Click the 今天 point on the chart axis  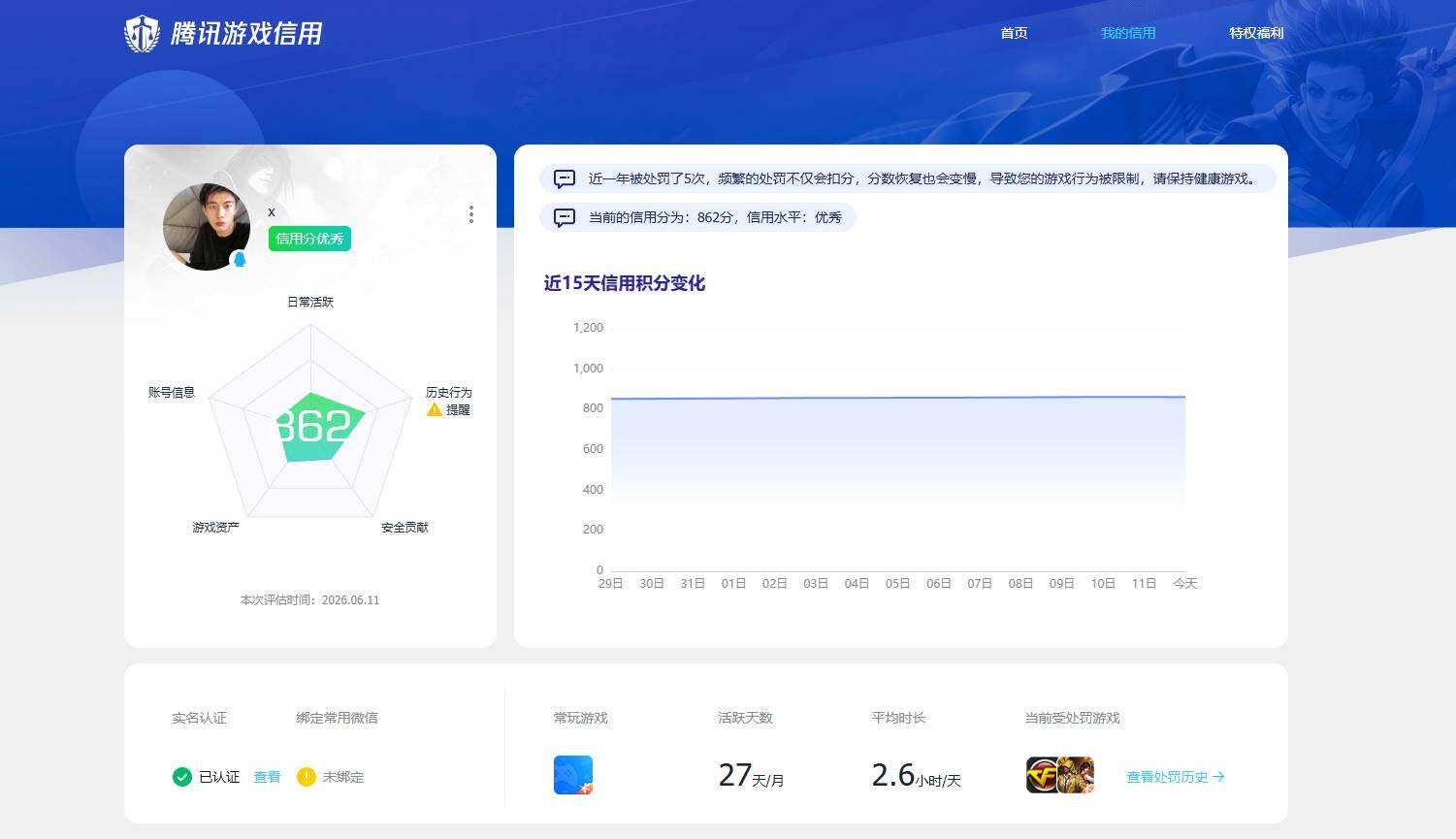click(x=1185, y=583)
